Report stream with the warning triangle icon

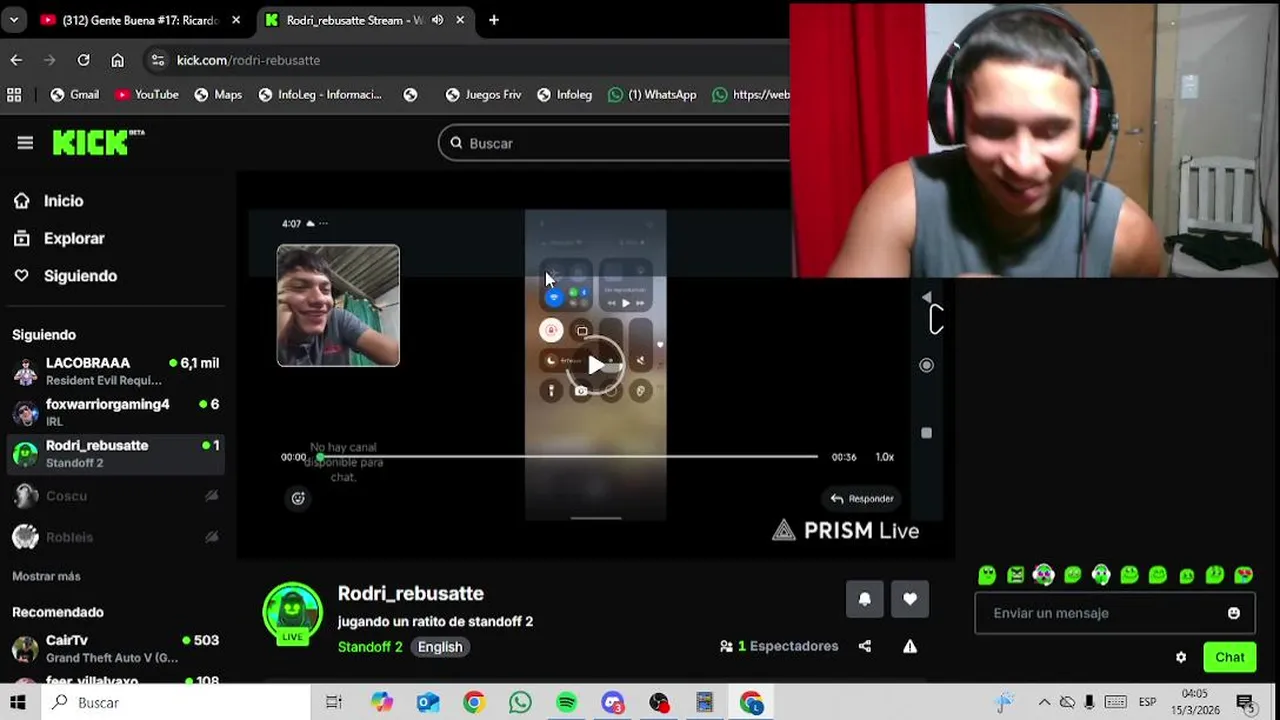910,646
